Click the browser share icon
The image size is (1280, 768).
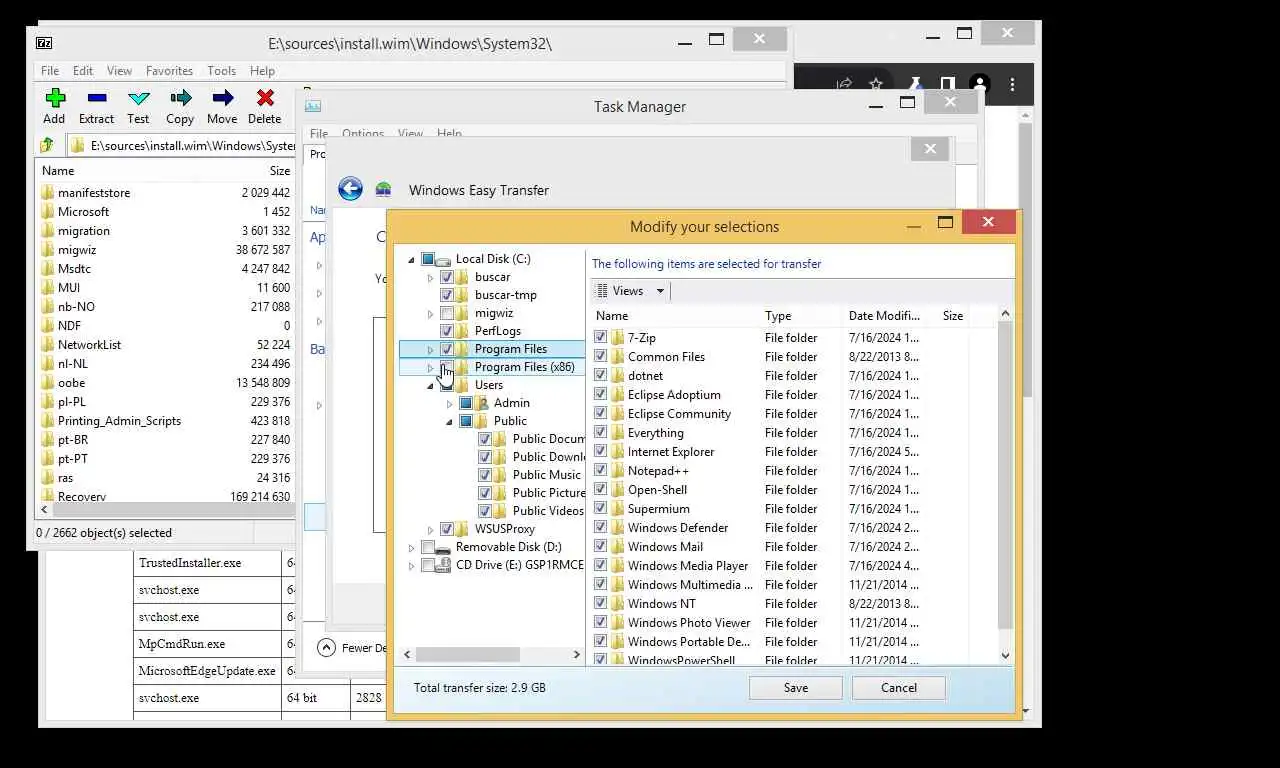pos(845,84)
